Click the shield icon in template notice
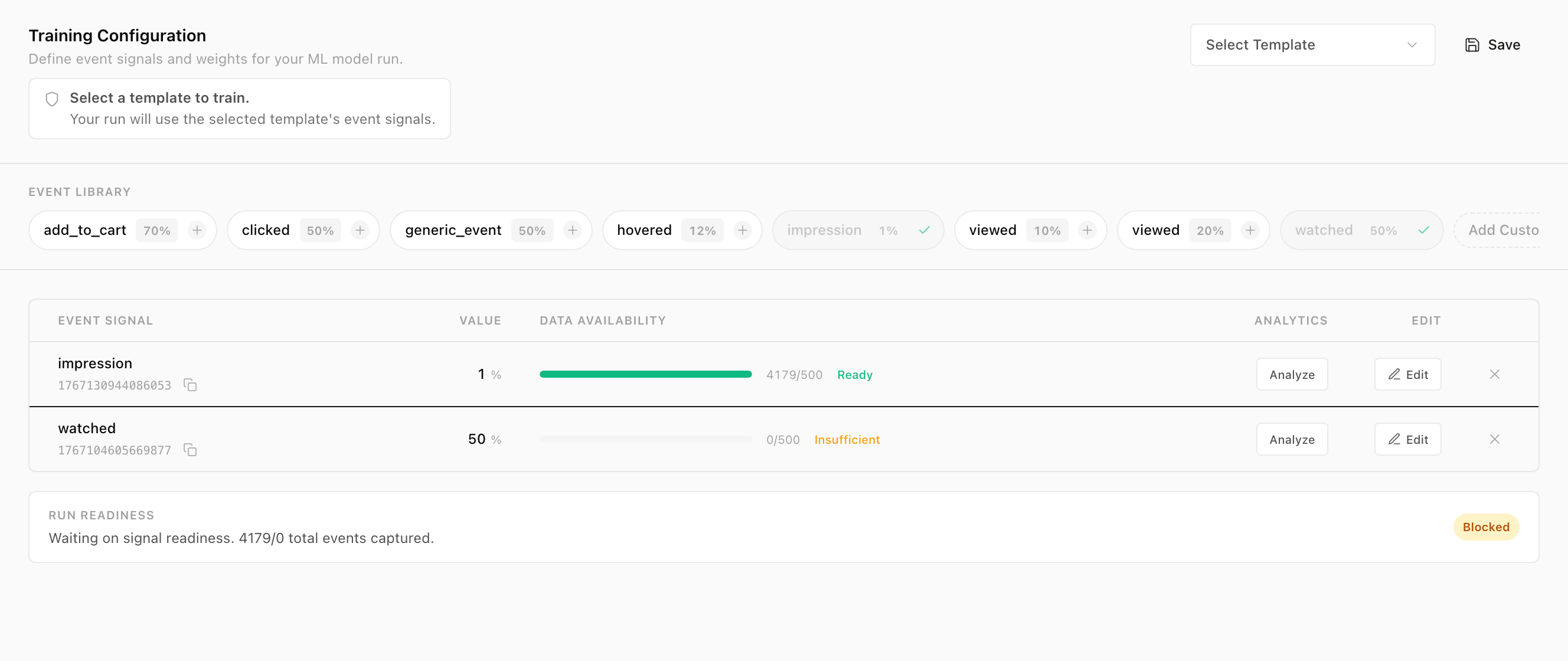Image resolution: width=1568 pixels, height=661 pixels. point(53,99)
